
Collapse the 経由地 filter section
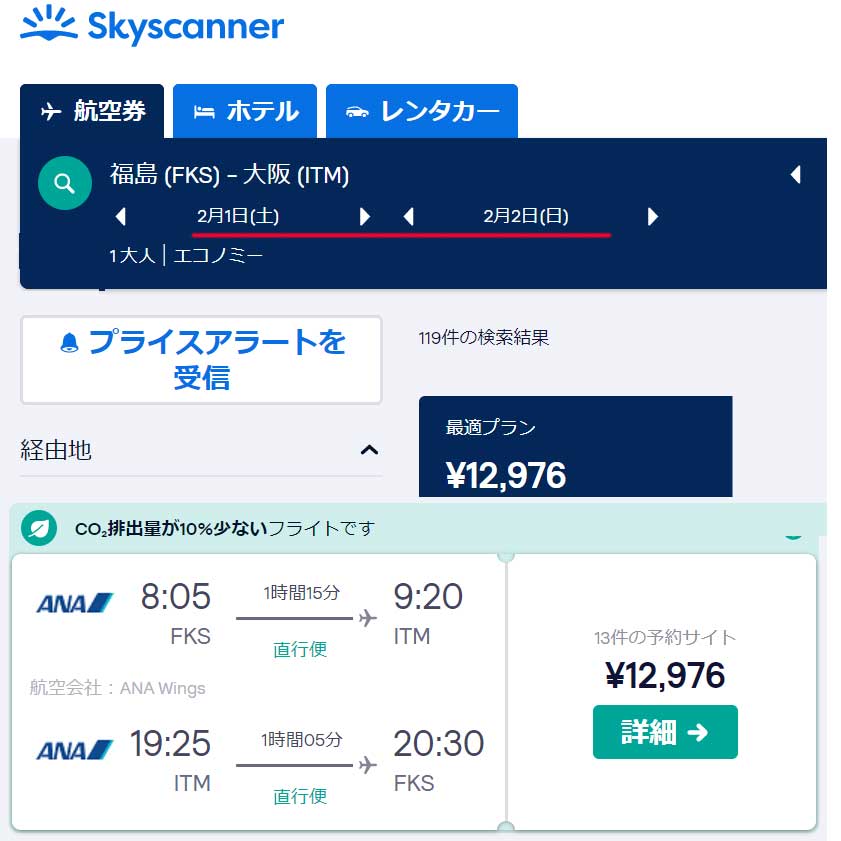click(370, 449)
